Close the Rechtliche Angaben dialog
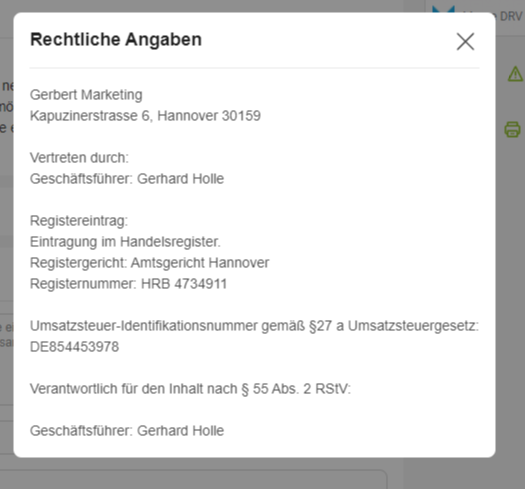This screenshot has width=525, height=489. (x=465, y=42)
